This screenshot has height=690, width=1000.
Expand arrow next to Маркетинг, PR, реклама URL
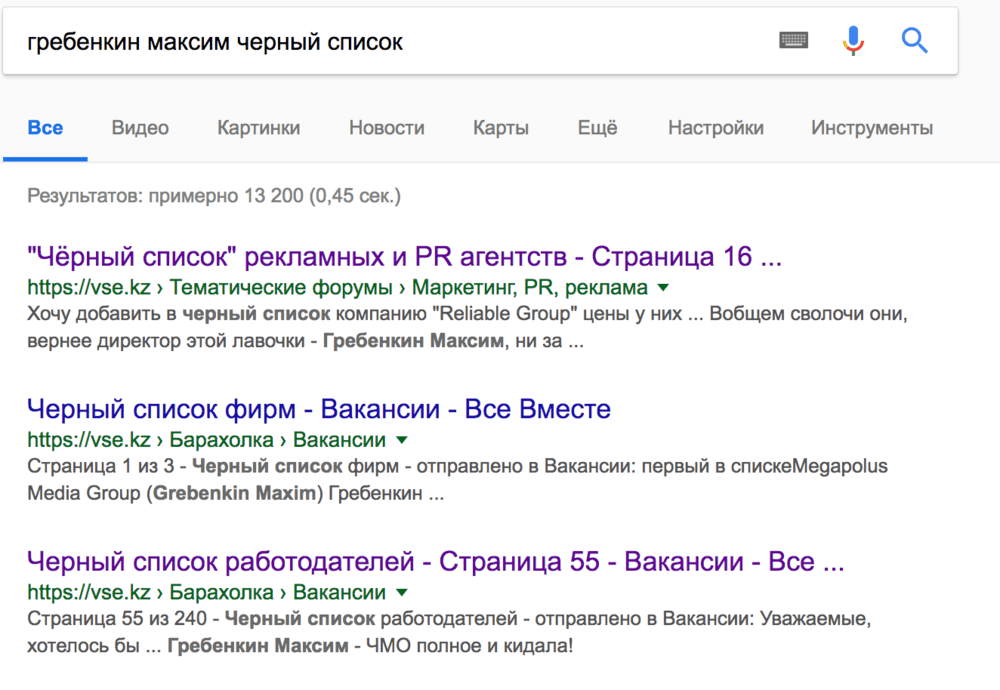click(663, 288)
